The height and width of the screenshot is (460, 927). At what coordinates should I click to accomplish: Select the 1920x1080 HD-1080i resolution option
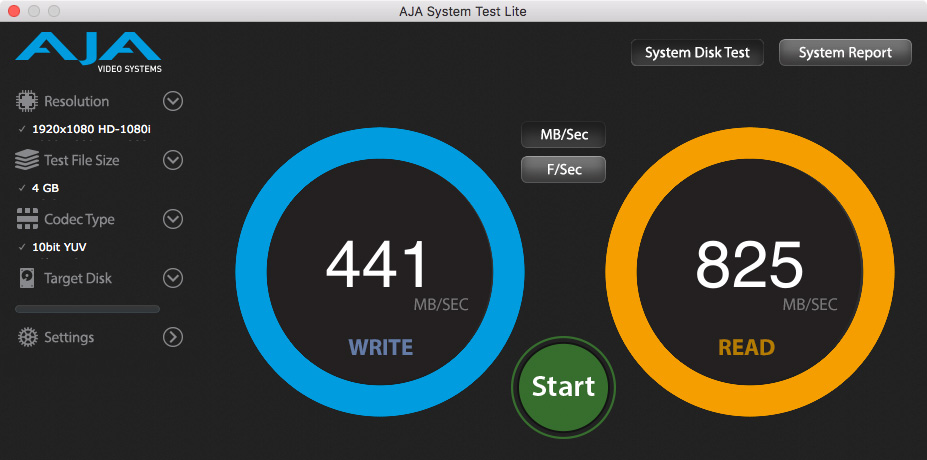[x=91, y=129]
